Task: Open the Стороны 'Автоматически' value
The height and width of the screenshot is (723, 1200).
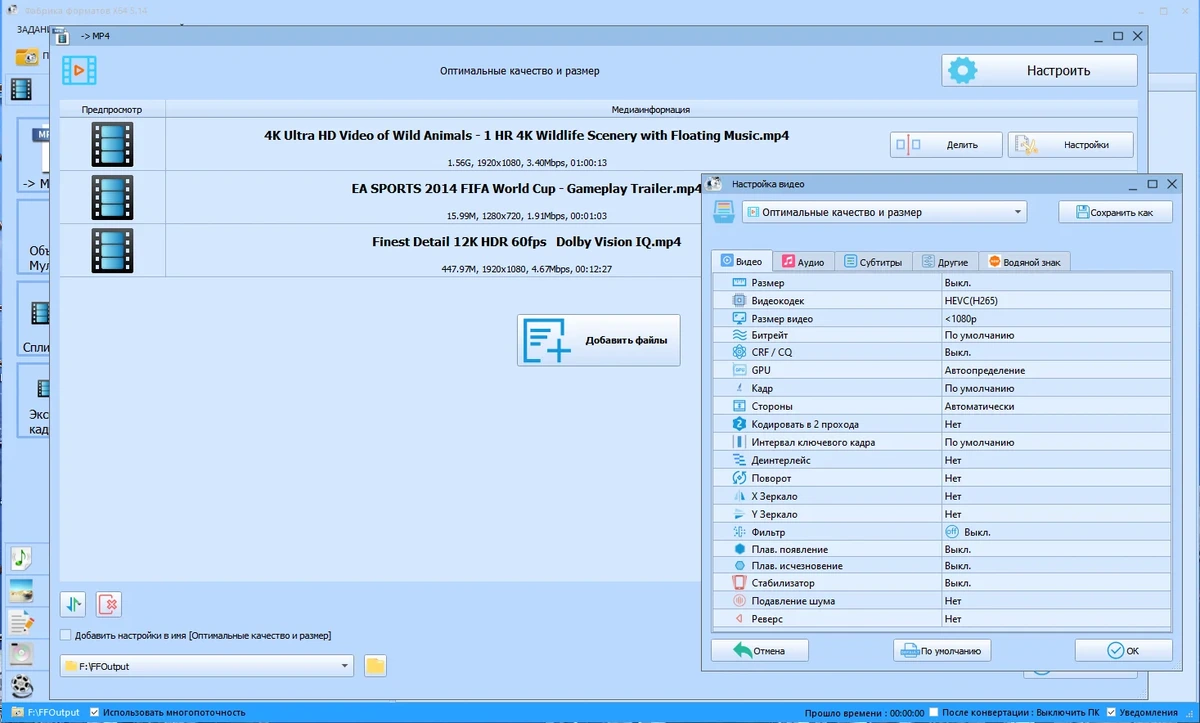Action: click(1056, 406)
